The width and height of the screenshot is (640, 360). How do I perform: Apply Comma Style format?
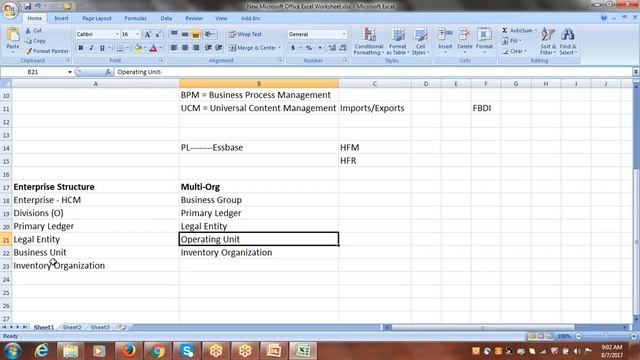click(x=320, y=48)
